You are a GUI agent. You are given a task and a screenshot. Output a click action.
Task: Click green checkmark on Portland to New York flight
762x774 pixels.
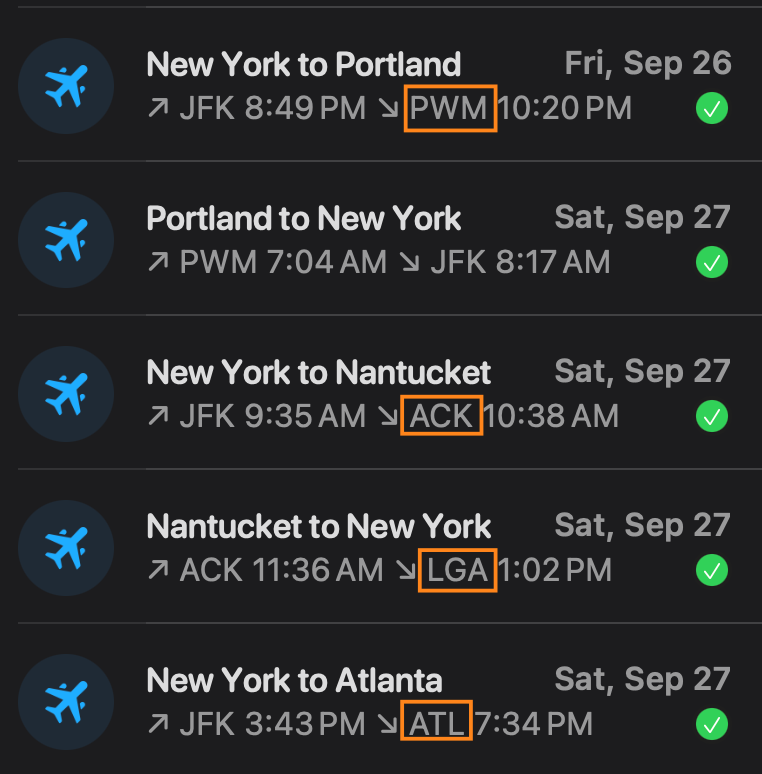(711, 263)
